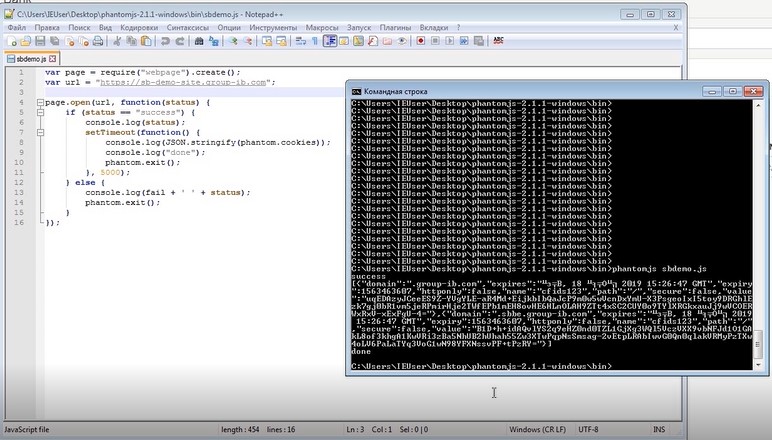Stop macro recording toolbar icon
The image size is (772, 440).
[435, 41]
